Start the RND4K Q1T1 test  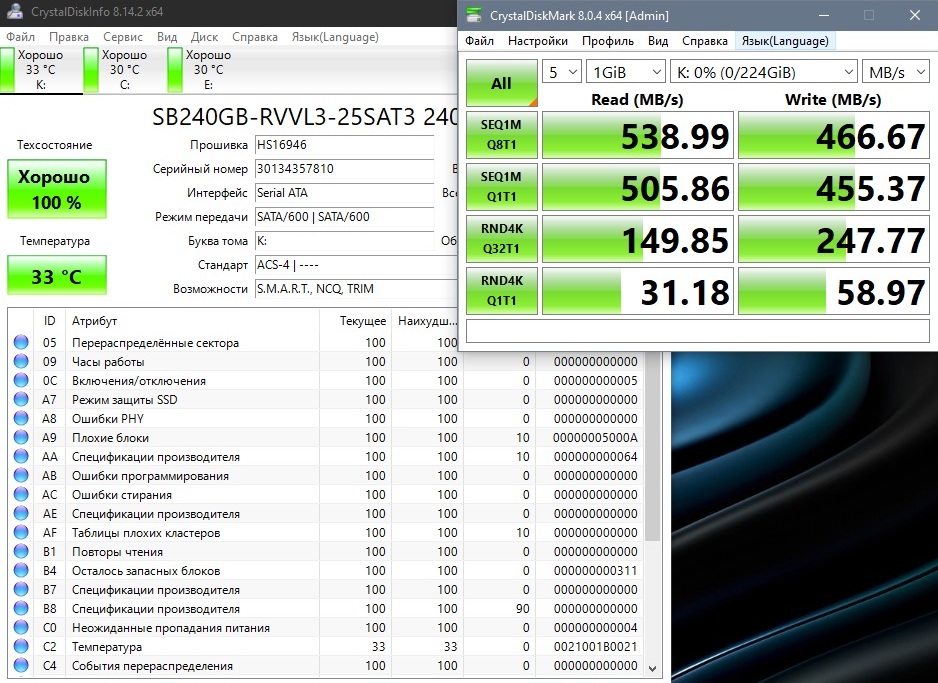501,291
